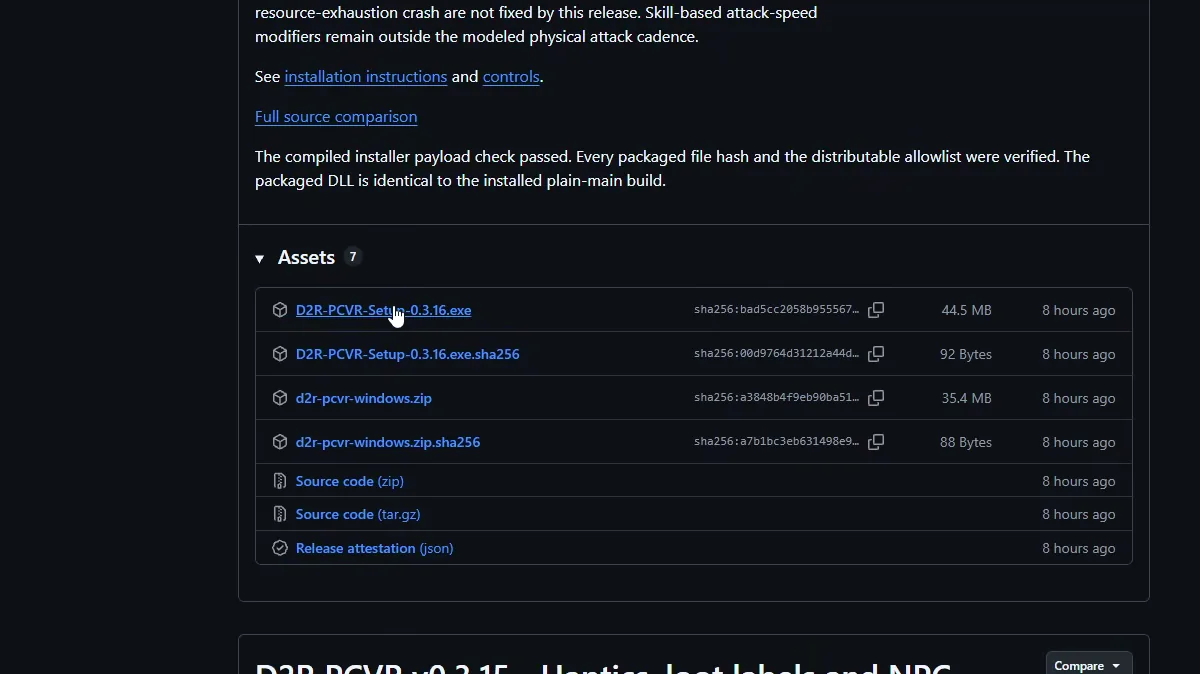Click the 92 Bytes size value
Viewport: 1200px width, 674px height.
[x=966, y=354]
